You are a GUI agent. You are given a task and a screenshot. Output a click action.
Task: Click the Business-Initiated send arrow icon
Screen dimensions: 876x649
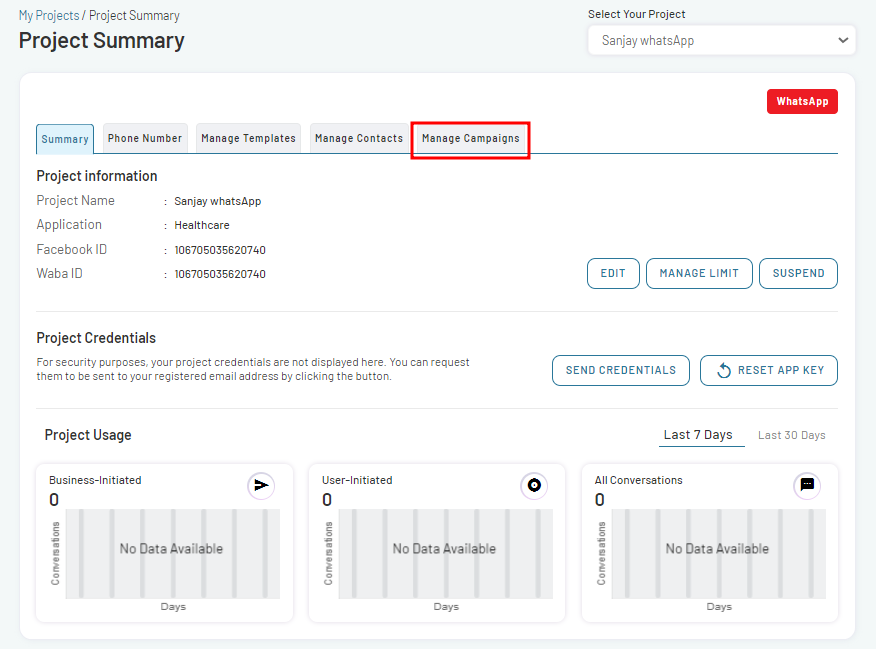click(261, 485)
